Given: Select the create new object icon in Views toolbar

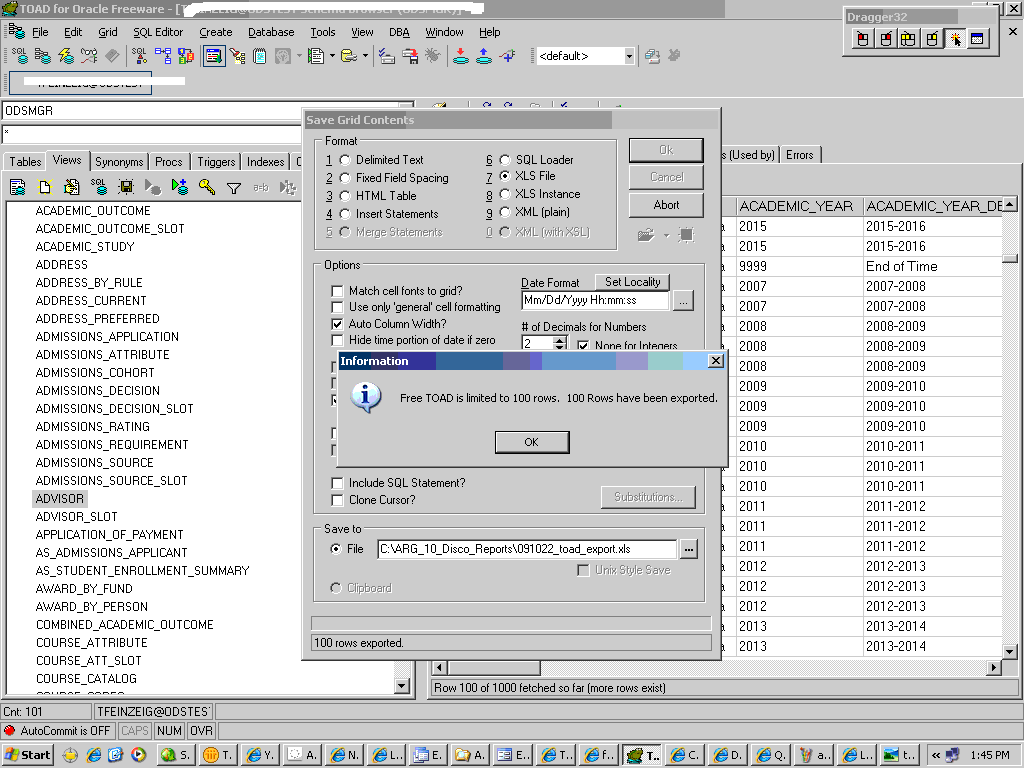Looking at the screenshot, I should coord(44,188).
